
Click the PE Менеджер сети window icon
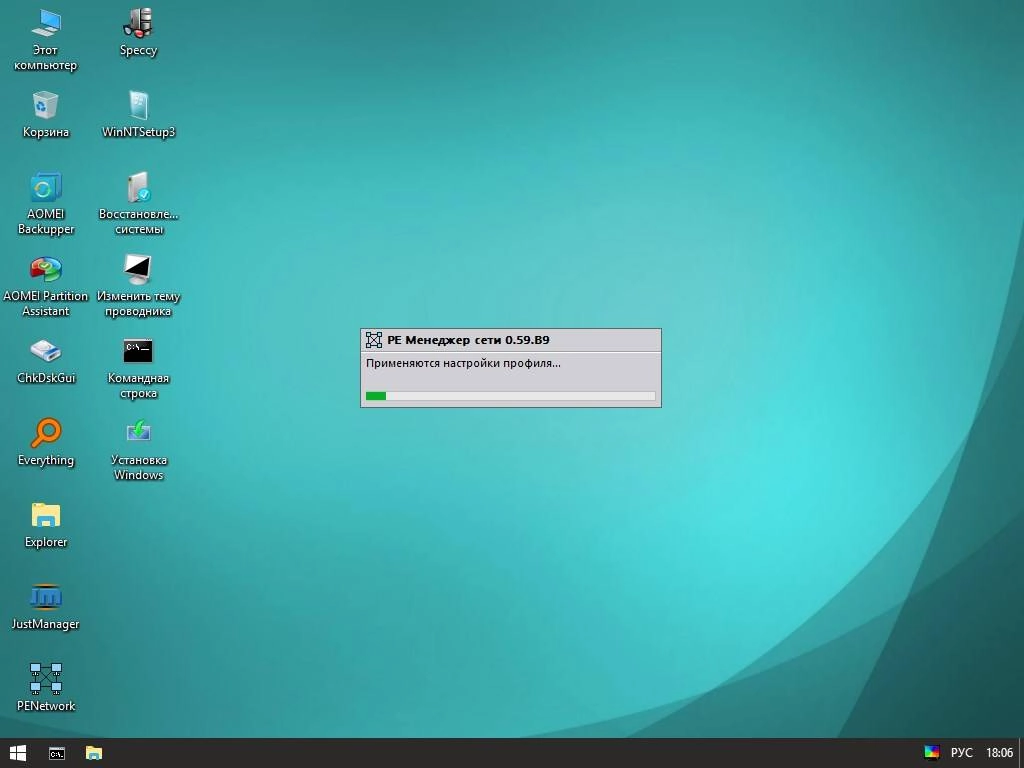click(x=374, y=340)
